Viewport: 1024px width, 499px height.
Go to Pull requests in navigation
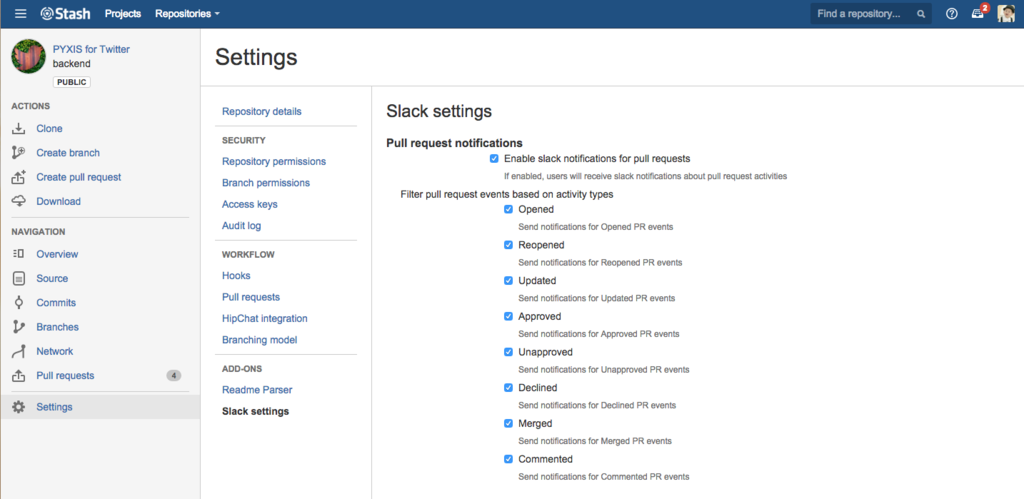click(65, 376)
